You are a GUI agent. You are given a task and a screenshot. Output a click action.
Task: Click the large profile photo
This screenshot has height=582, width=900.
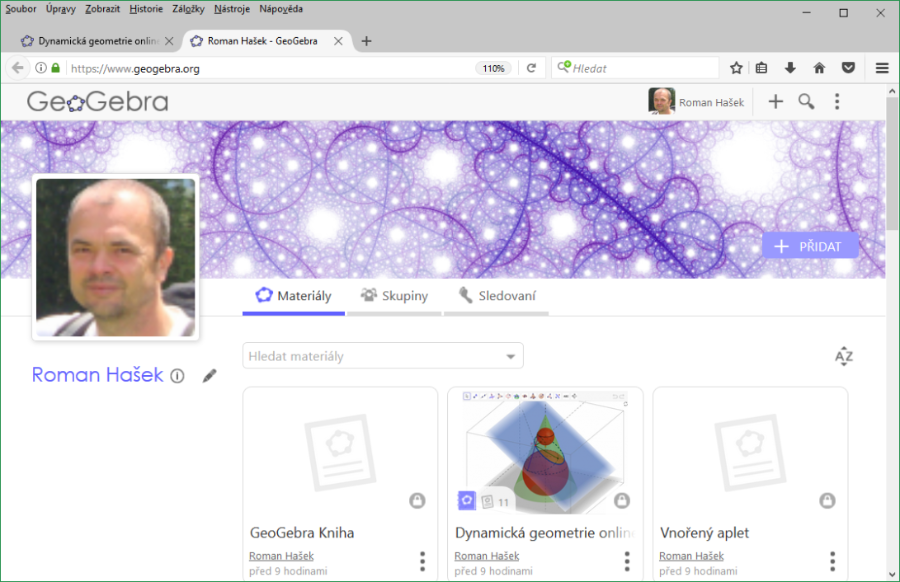click(x=115, y=257)
